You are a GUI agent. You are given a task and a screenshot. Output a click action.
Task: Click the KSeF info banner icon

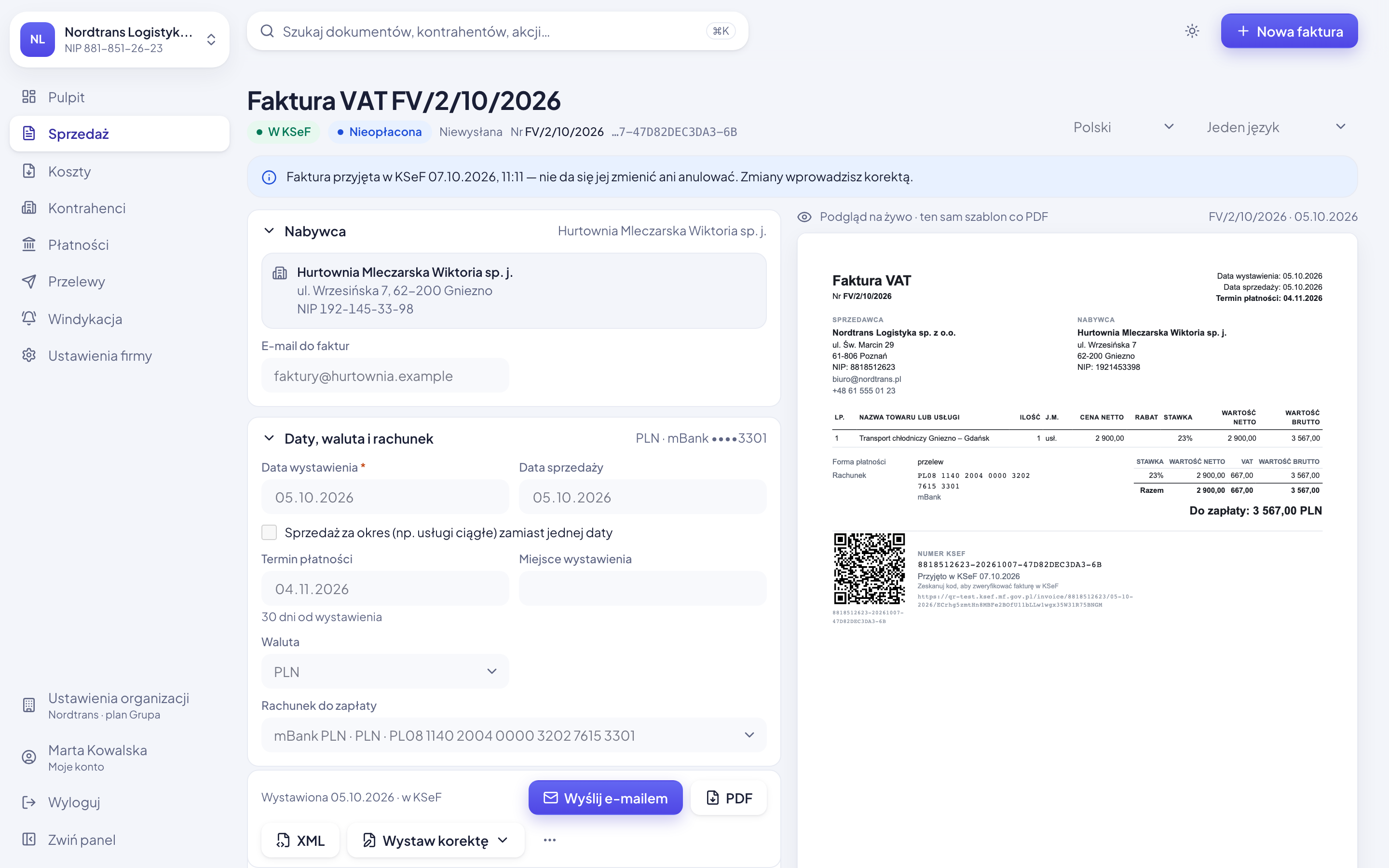pos(269,177)
